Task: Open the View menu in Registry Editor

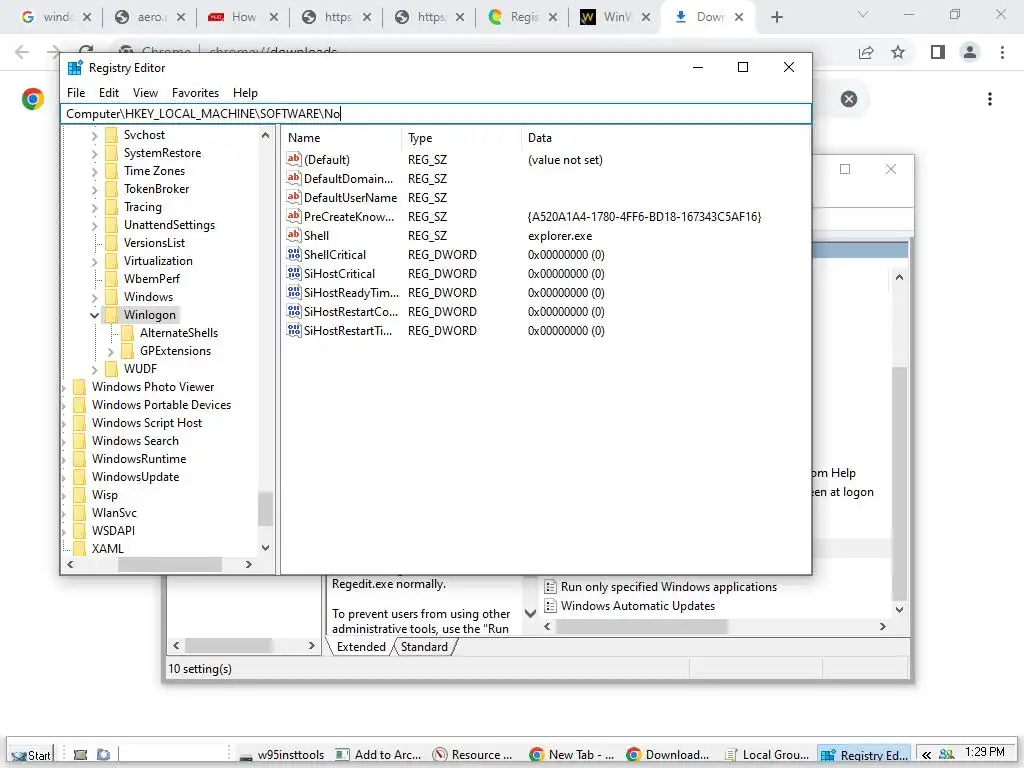Action: (145, 93)
